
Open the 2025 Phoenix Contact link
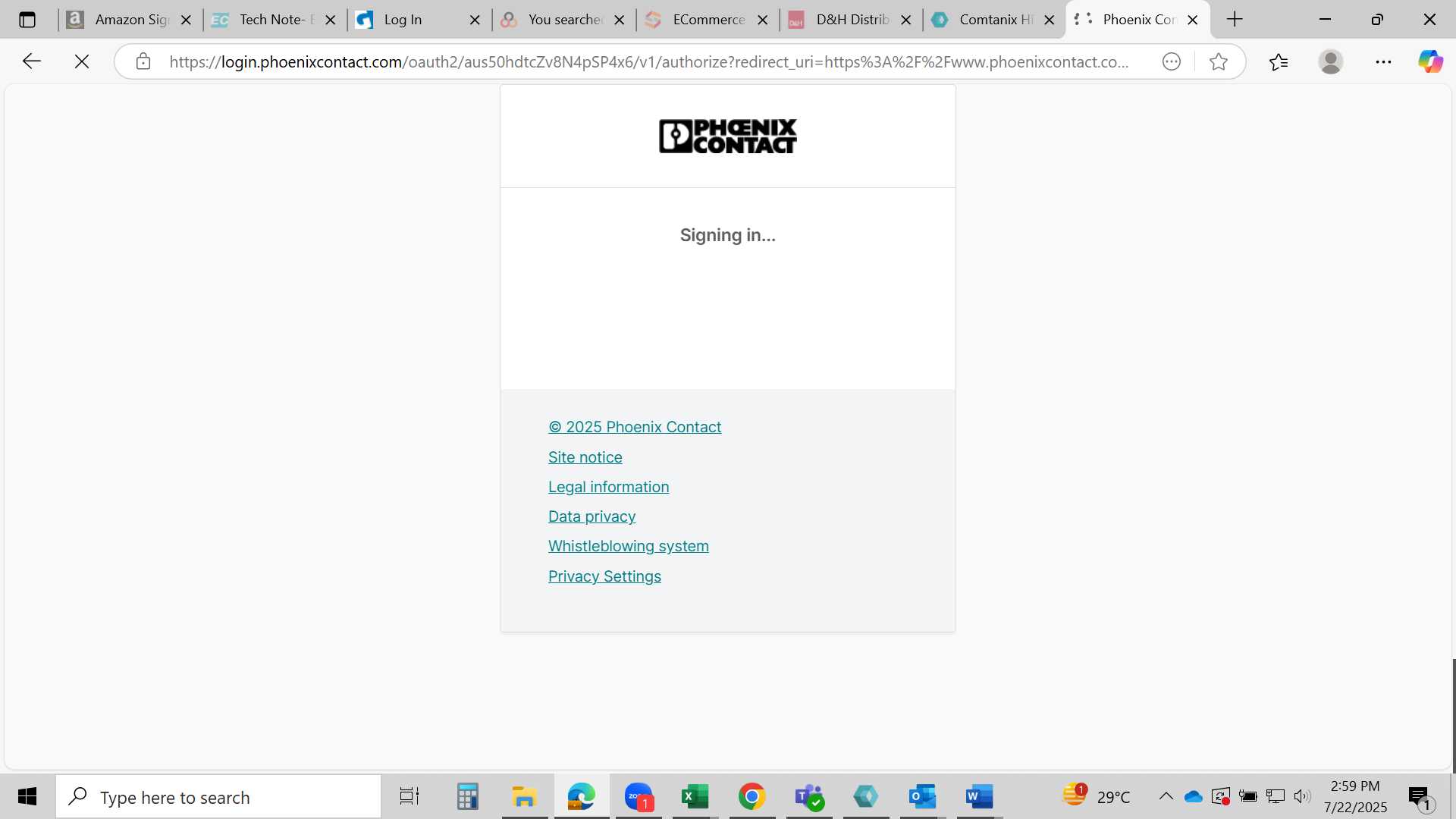pos(635,427)
